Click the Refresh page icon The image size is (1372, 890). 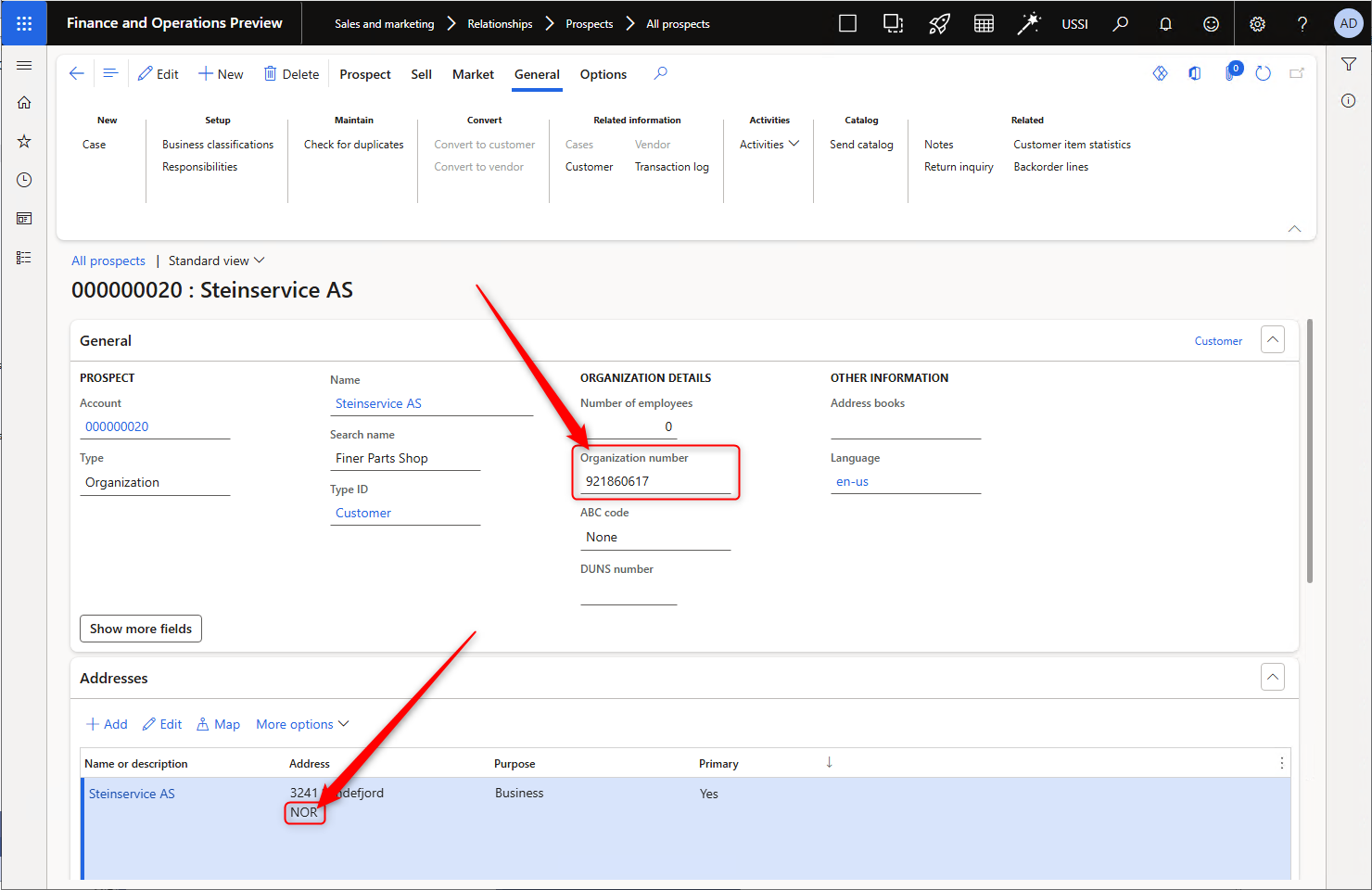pos(1263,73)
